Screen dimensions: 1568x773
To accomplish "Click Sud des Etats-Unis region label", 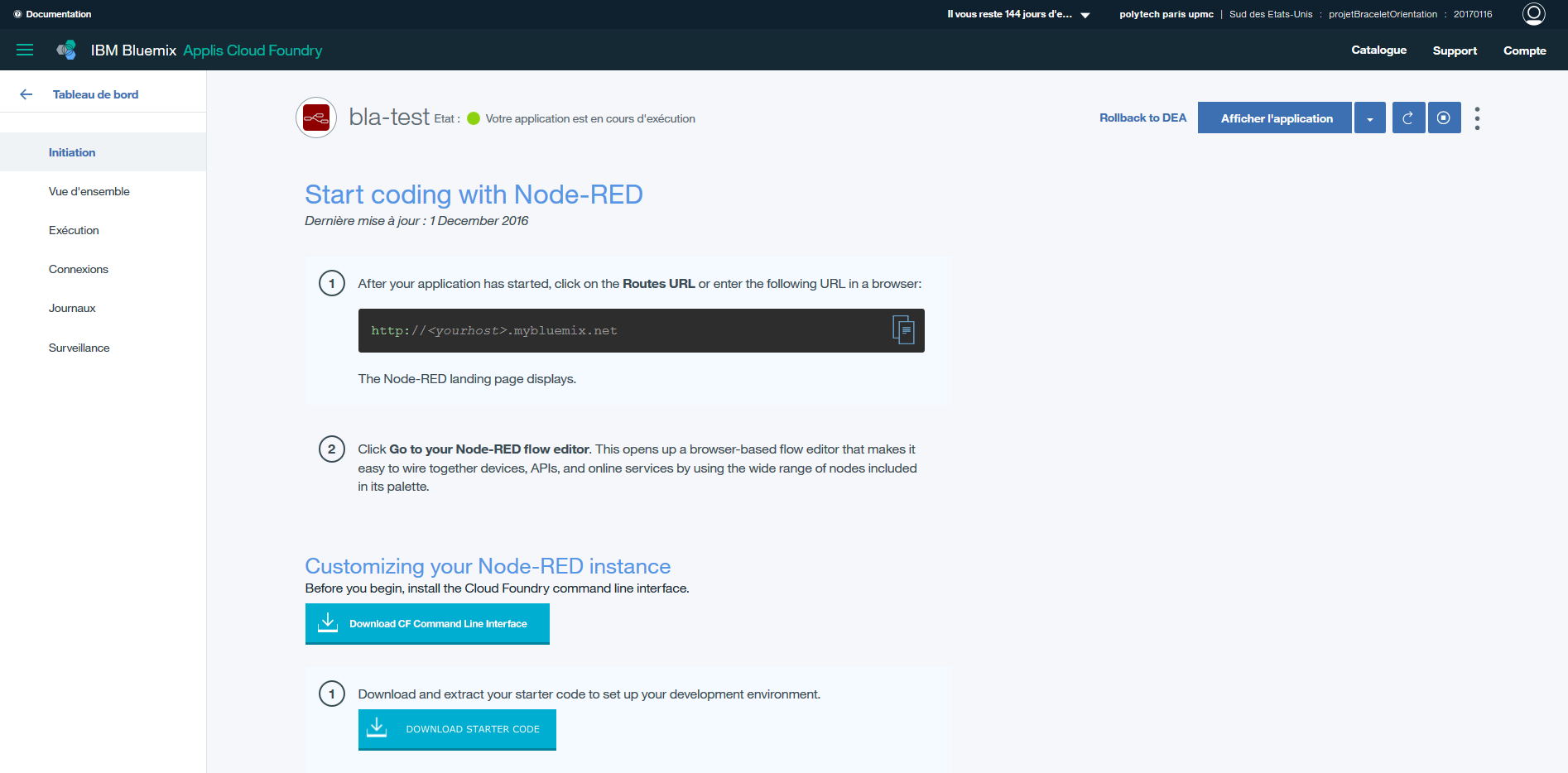I will [1271, 14].
